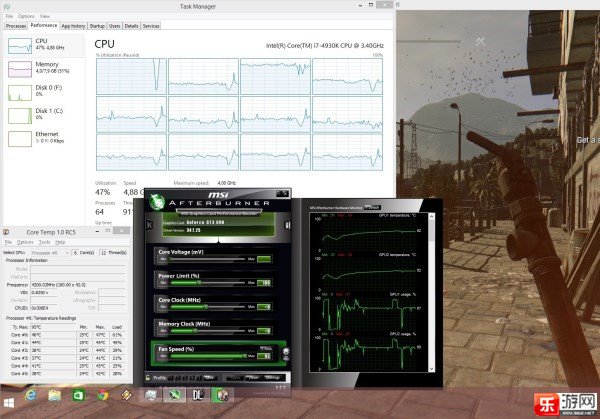Select the Memory item in Task Manager sidebar
Image resolution: width=600 pixels, height=419 pixels.
(44, 69)
